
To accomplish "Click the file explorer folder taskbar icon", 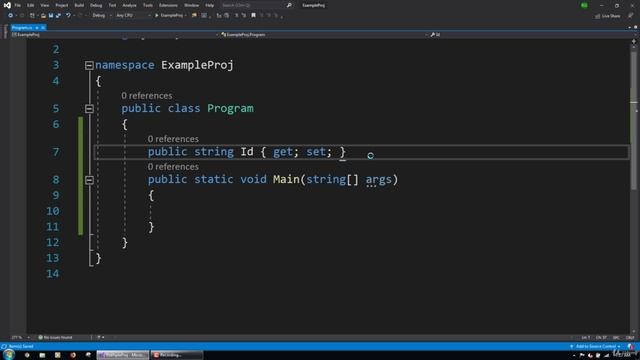I will pyautogui.click(x=42, y=355).
